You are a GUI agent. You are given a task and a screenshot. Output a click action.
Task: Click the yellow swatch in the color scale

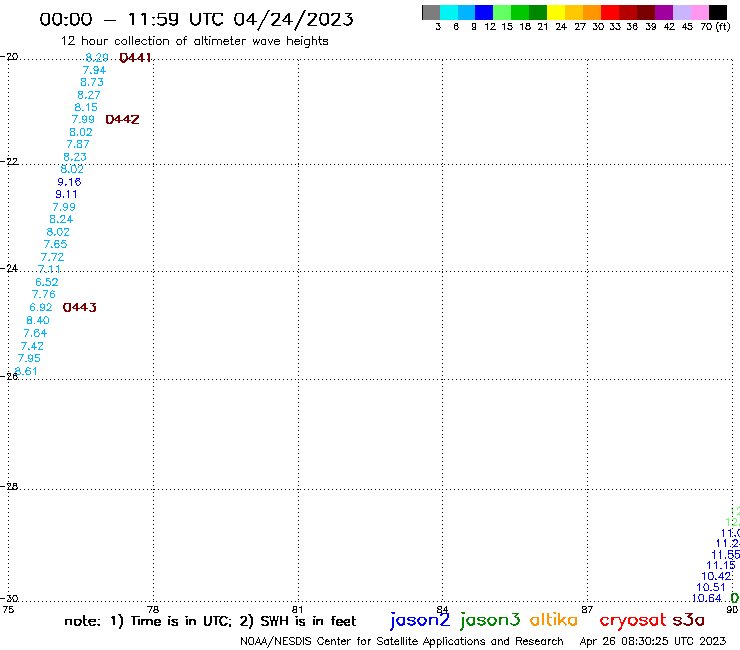point(556,12)
